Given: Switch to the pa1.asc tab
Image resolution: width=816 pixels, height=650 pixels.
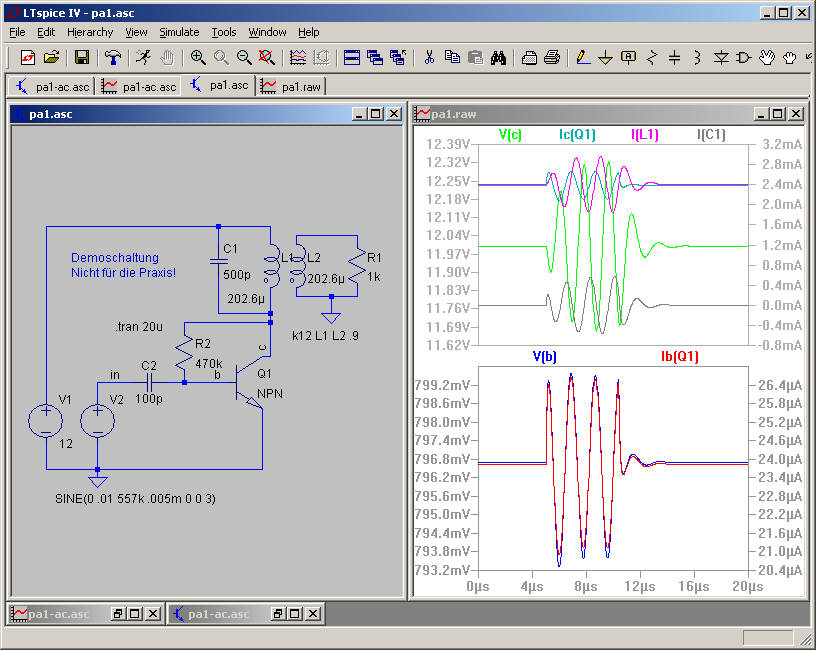Looking at the screenshot, I should coord(219,86).
